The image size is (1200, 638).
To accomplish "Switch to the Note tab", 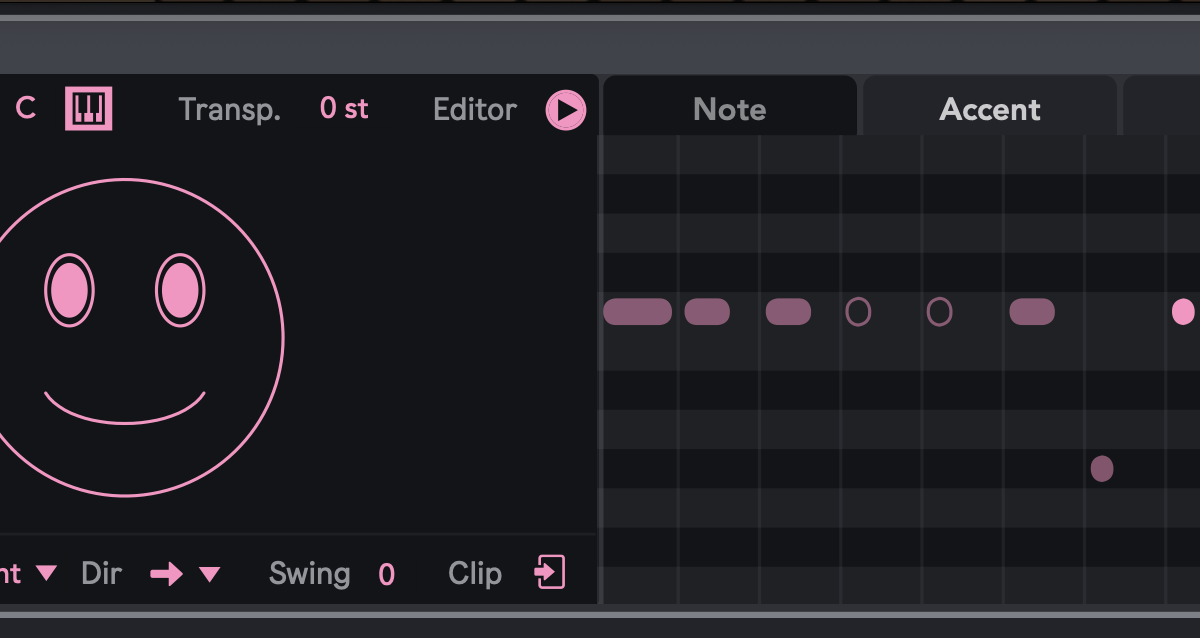I will [729, 109].
